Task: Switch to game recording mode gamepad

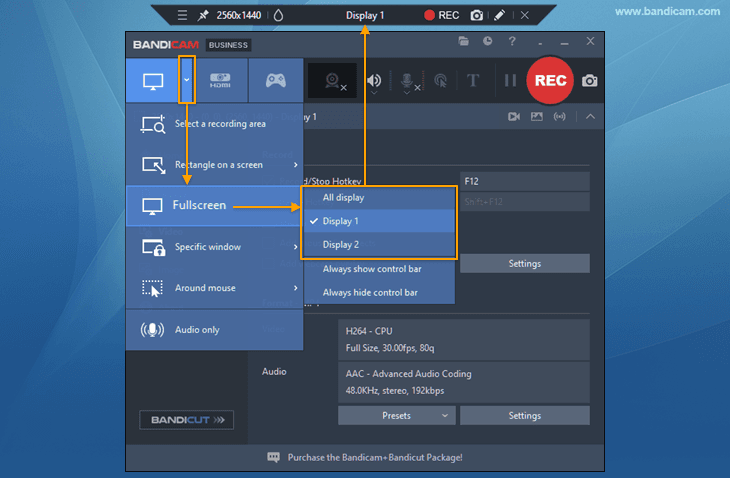Action: click(276, 81)
